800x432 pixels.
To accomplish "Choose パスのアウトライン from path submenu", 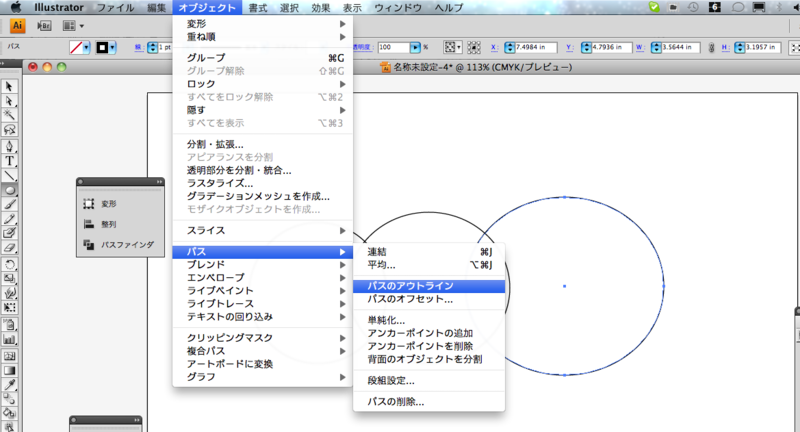I will tap(429, 286).
